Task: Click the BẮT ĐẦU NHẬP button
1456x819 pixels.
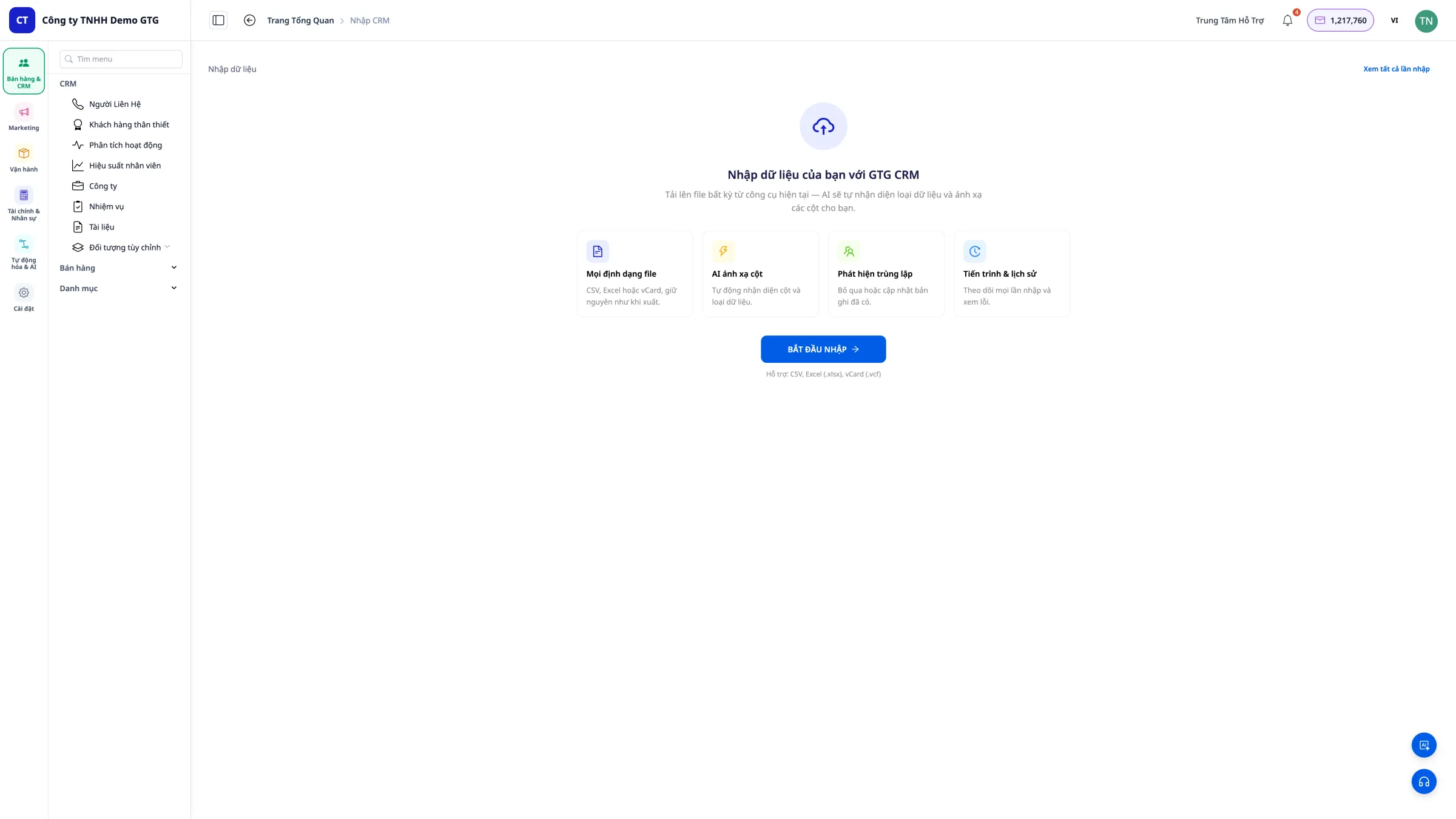Action: tap(823, 349)
